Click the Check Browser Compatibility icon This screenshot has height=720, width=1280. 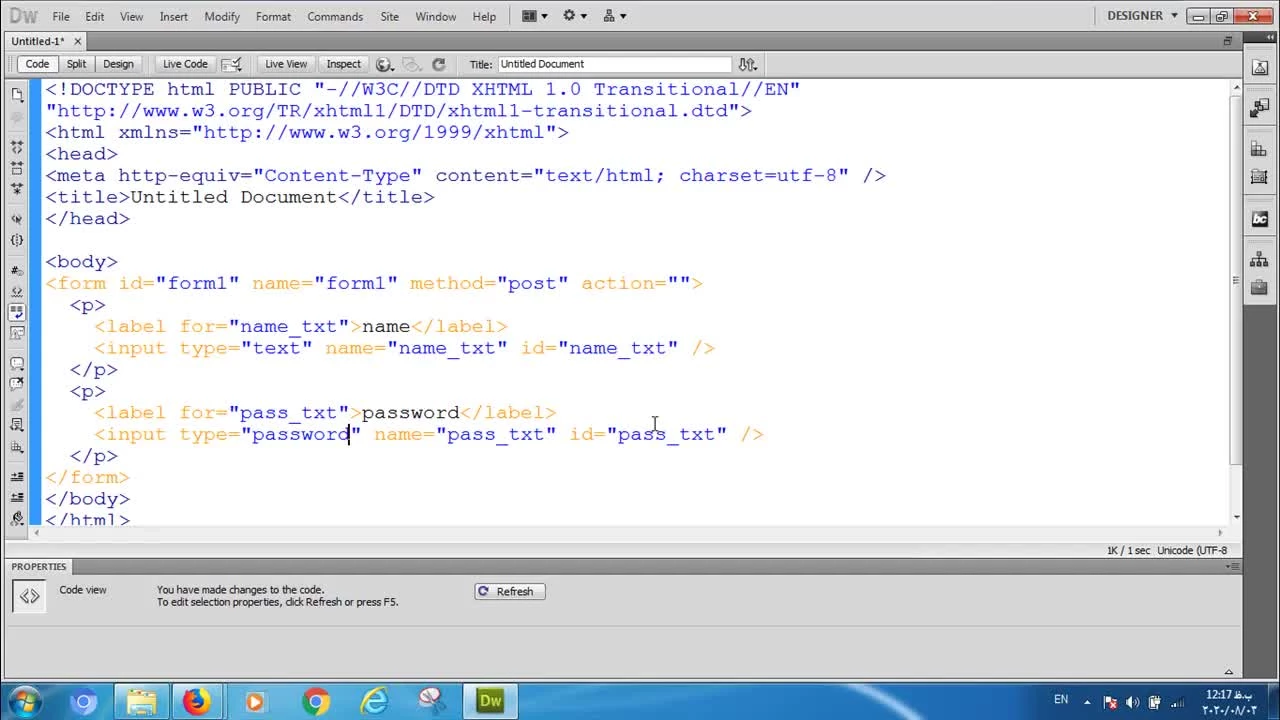[x=231, y=64]
